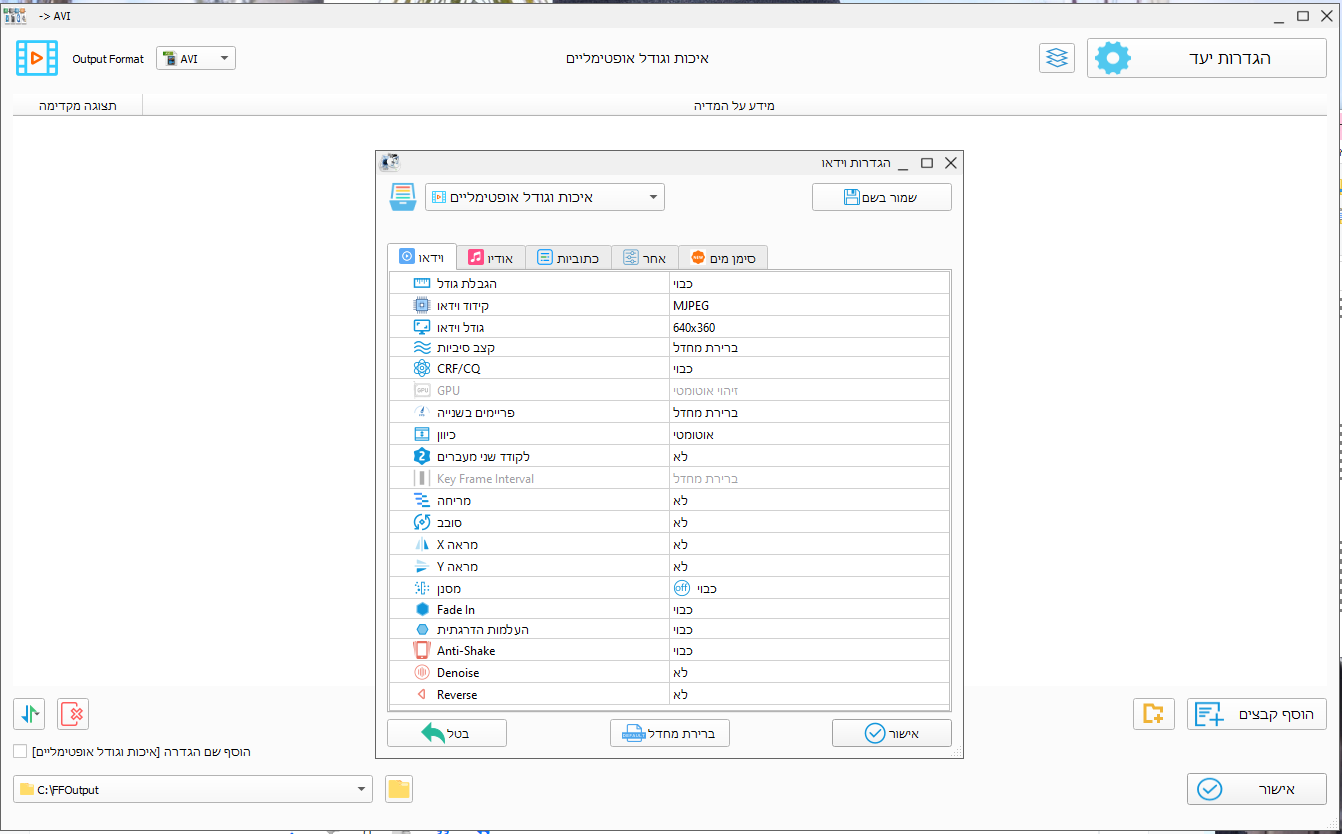1342x834 pixels.
Task: Open the quality profile dropdown in dialog
Action: pyautogui.click(x=544, y=197)
